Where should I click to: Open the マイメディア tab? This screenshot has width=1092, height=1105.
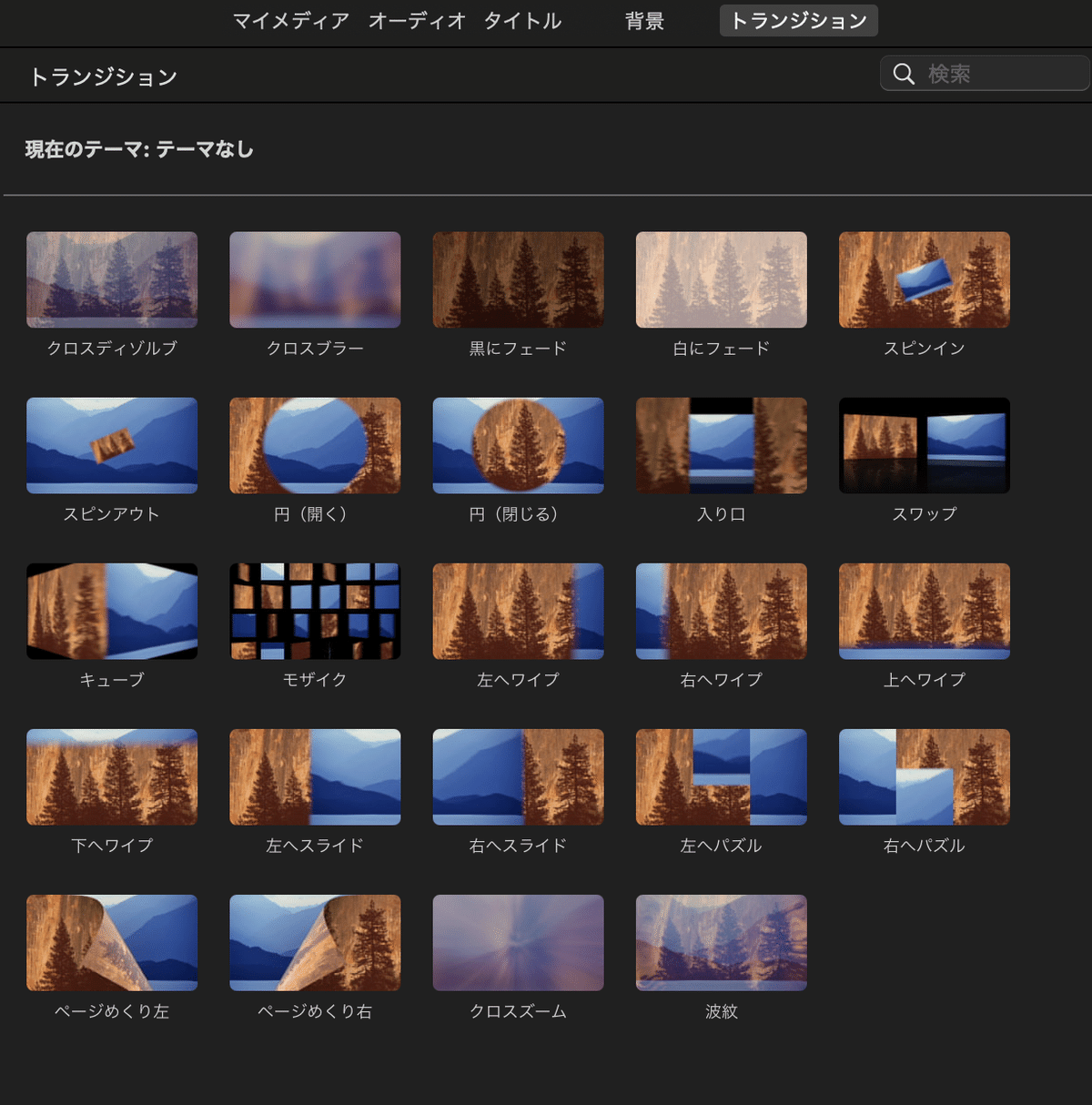click(291, 21)
